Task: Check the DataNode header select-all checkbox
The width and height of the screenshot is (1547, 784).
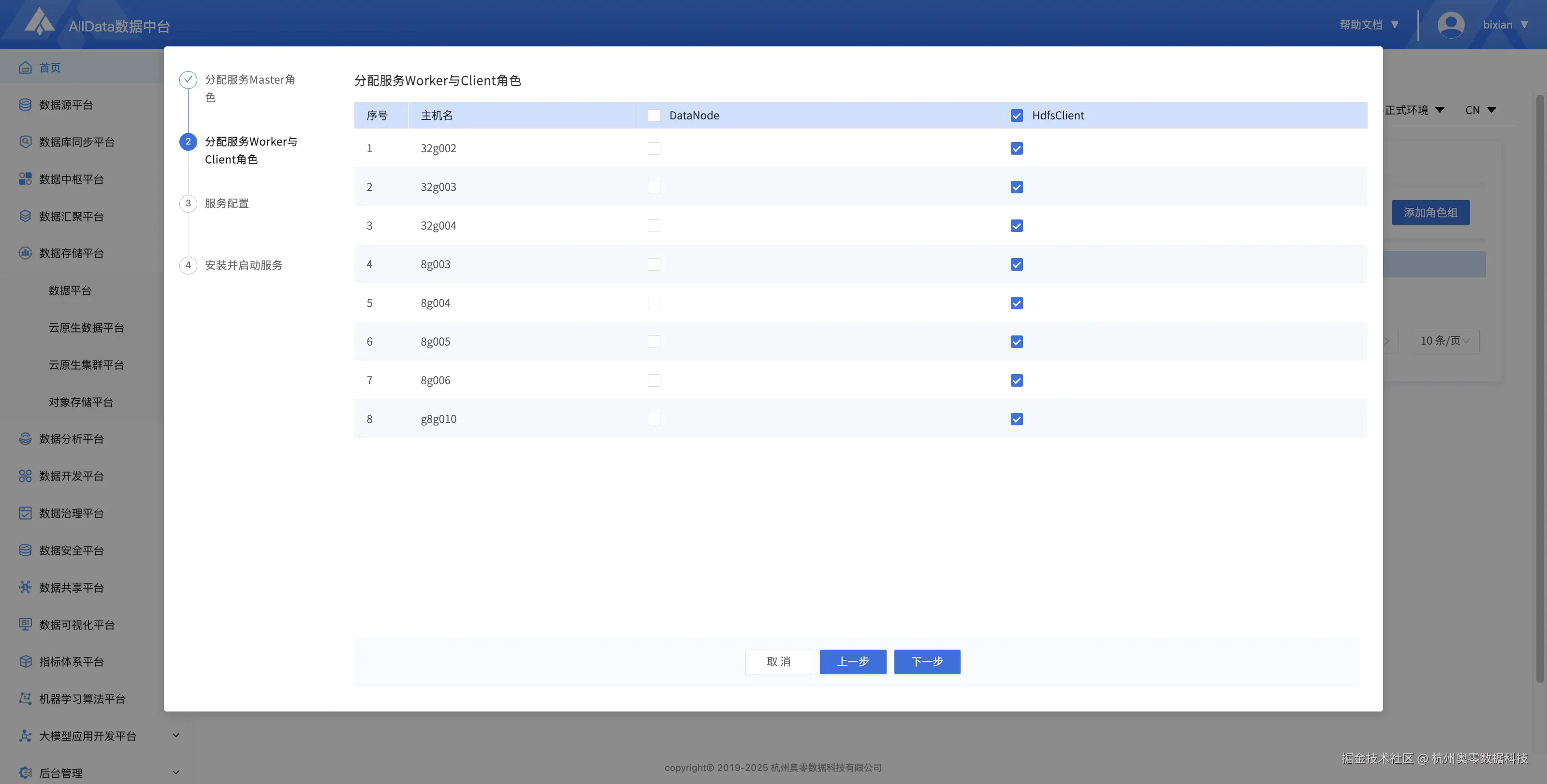Action: [654, 115]
